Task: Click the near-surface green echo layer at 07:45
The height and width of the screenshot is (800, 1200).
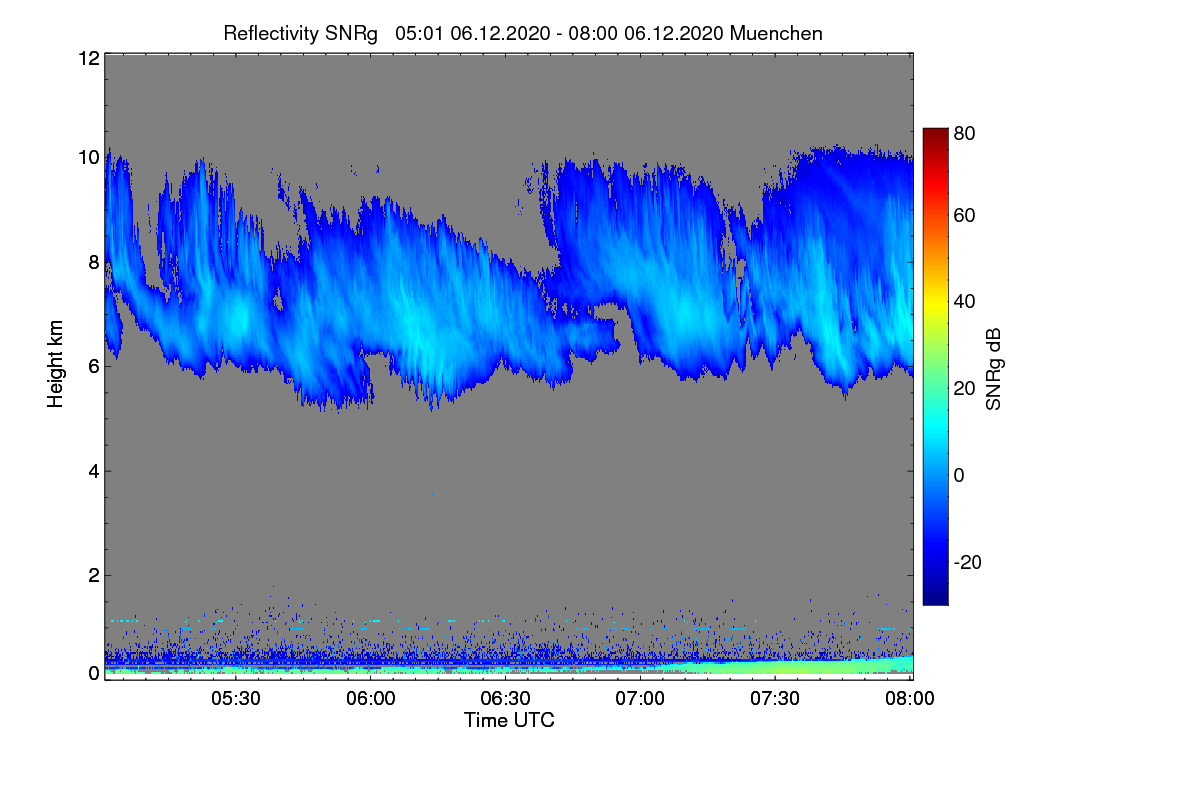Action: coord(843,666)
